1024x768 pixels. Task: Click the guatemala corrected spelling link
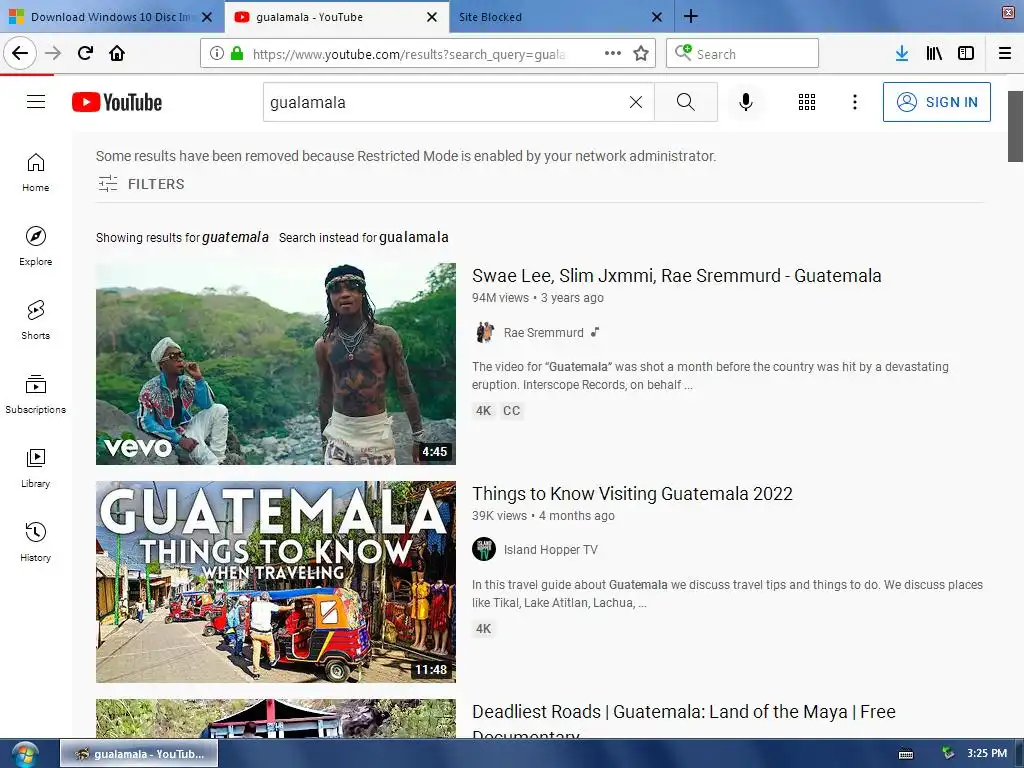(x=235, y=237)
